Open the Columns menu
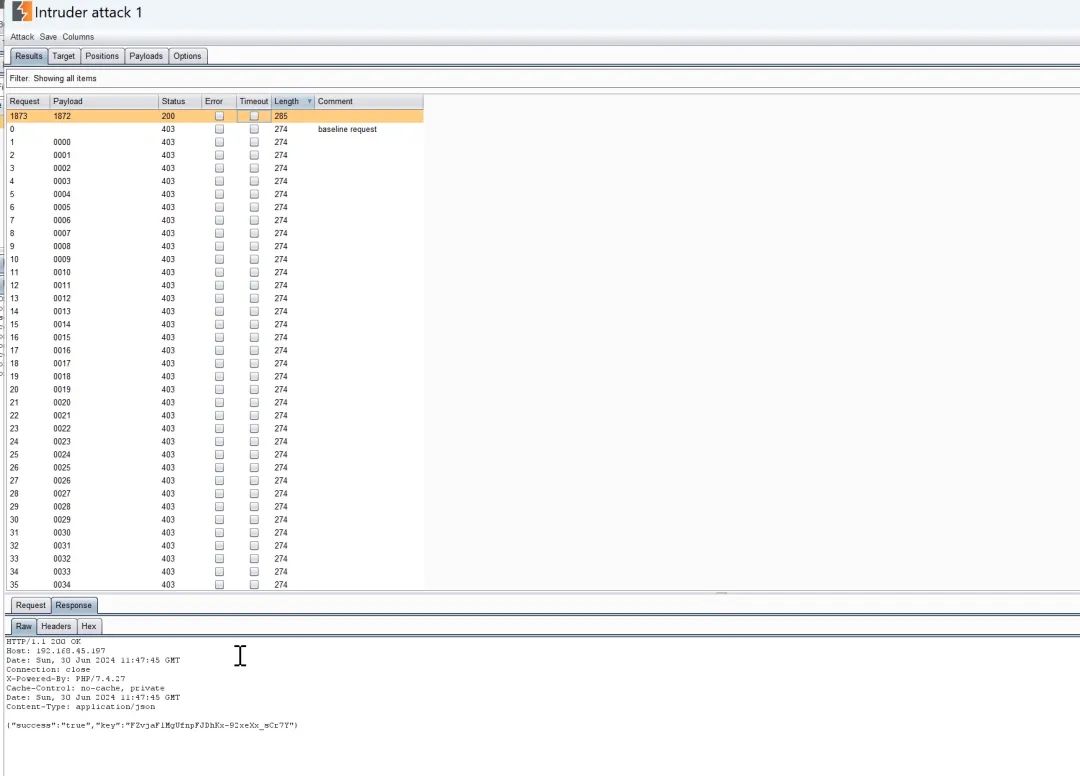The height and width of the screenshot is (776, 1080). (x=78, y=37)
